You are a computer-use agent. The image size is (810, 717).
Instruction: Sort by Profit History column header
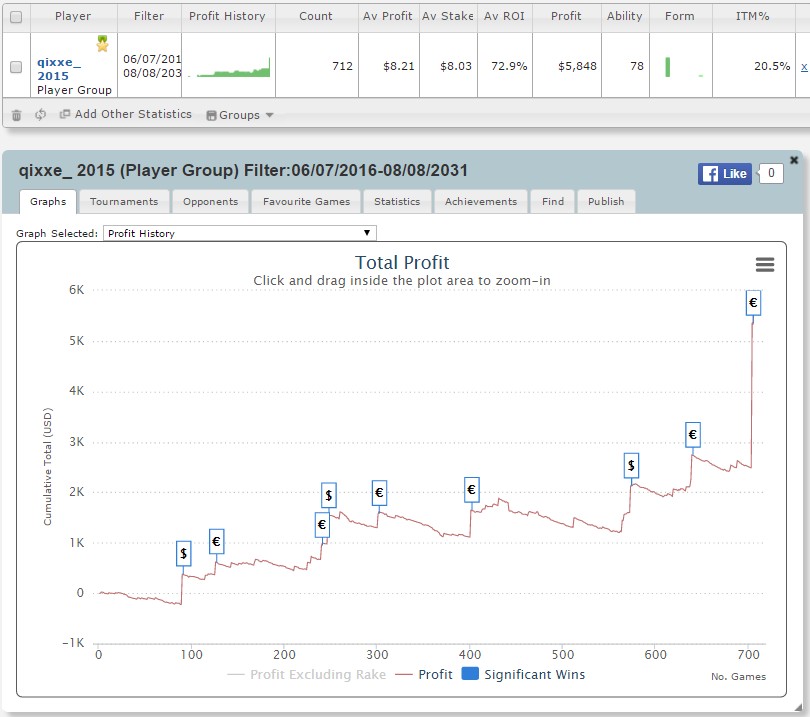[227, 16]
